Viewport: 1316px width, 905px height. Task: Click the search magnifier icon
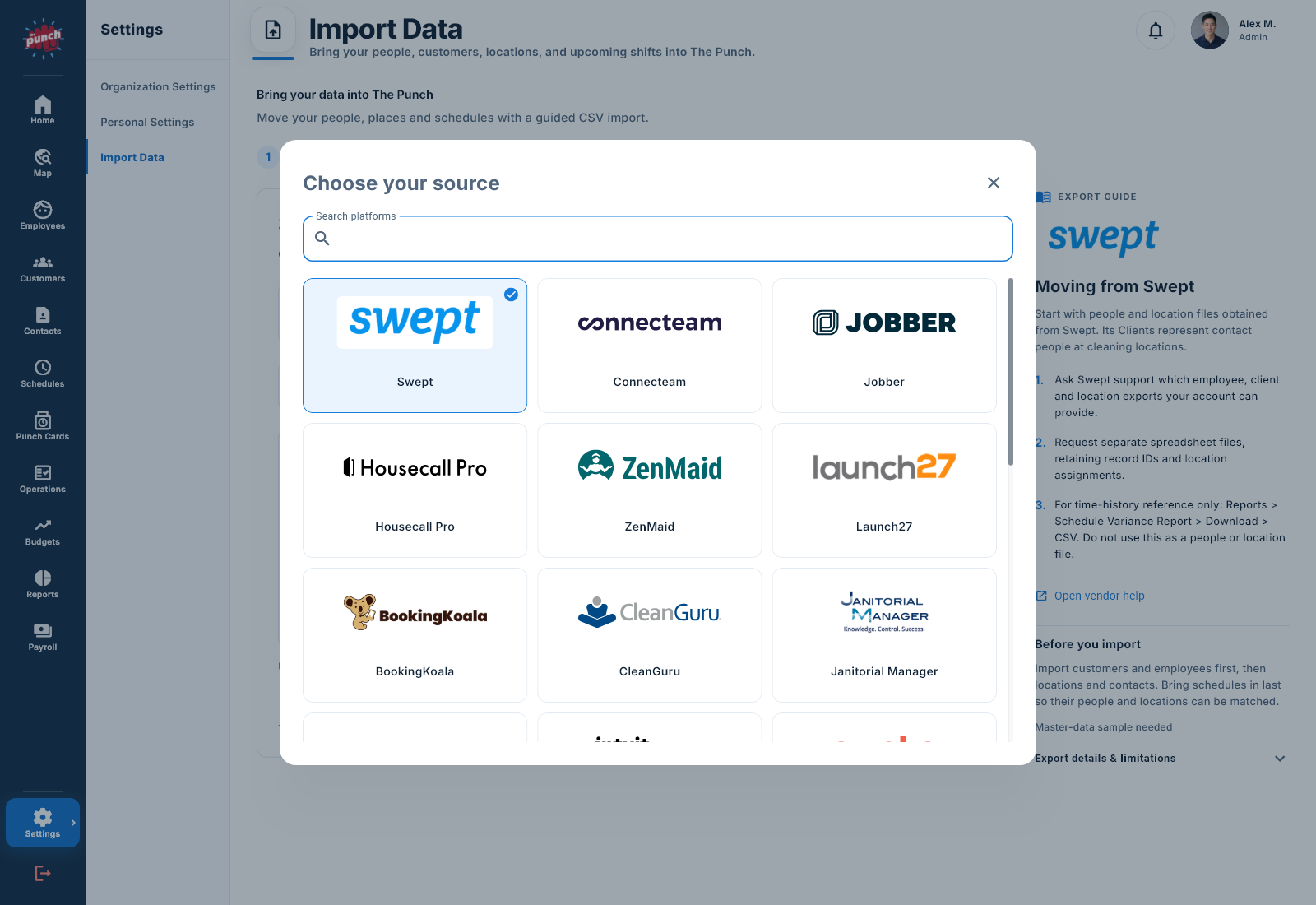pyautogui.click(x=322, y=239)
